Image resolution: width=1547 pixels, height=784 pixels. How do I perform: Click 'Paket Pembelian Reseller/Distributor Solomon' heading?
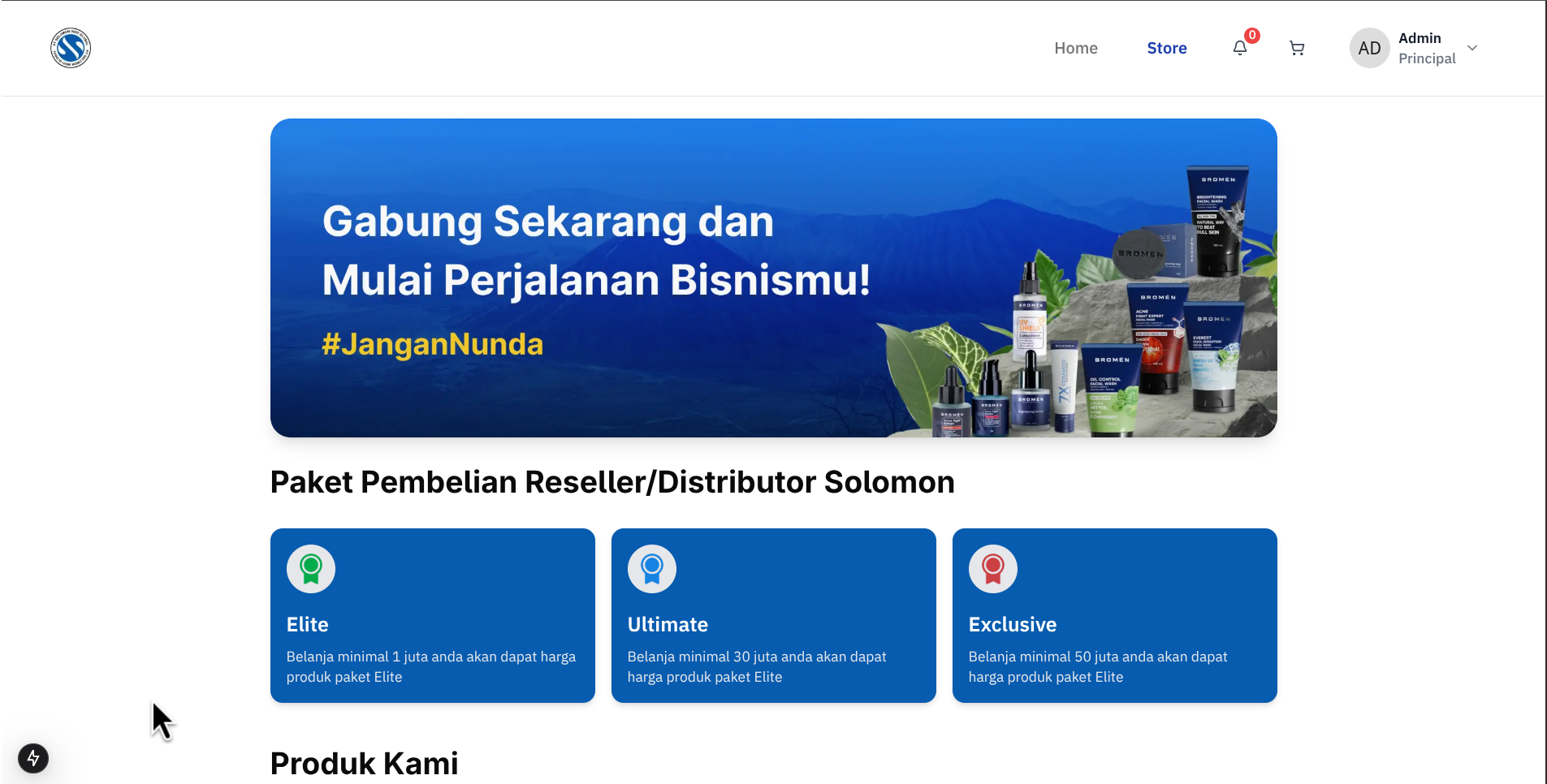(612, 482)
